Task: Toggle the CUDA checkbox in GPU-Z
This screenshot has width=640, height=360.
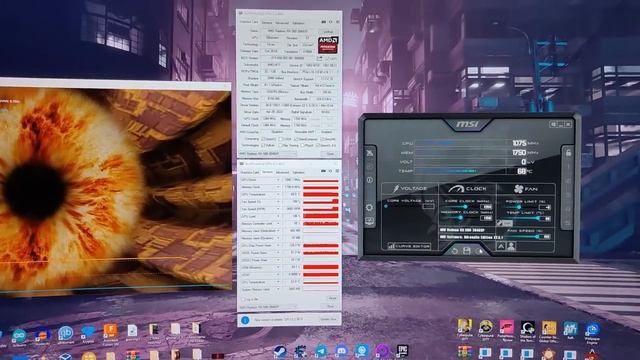Action: (281, 139)
